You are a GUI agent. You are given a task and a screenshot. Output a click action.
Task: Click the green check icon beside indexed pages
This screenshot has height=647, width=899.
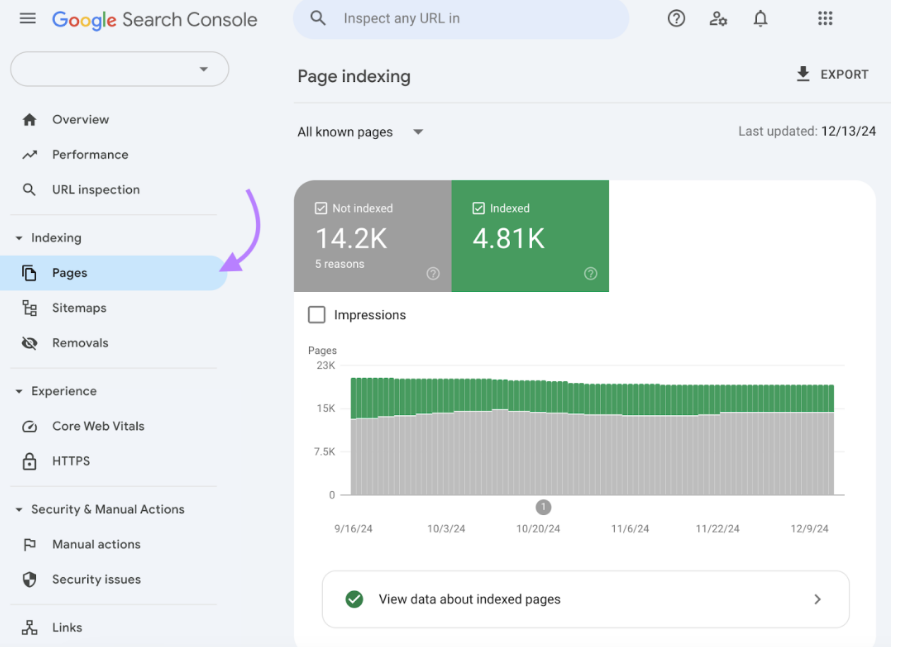click(354, 599)
